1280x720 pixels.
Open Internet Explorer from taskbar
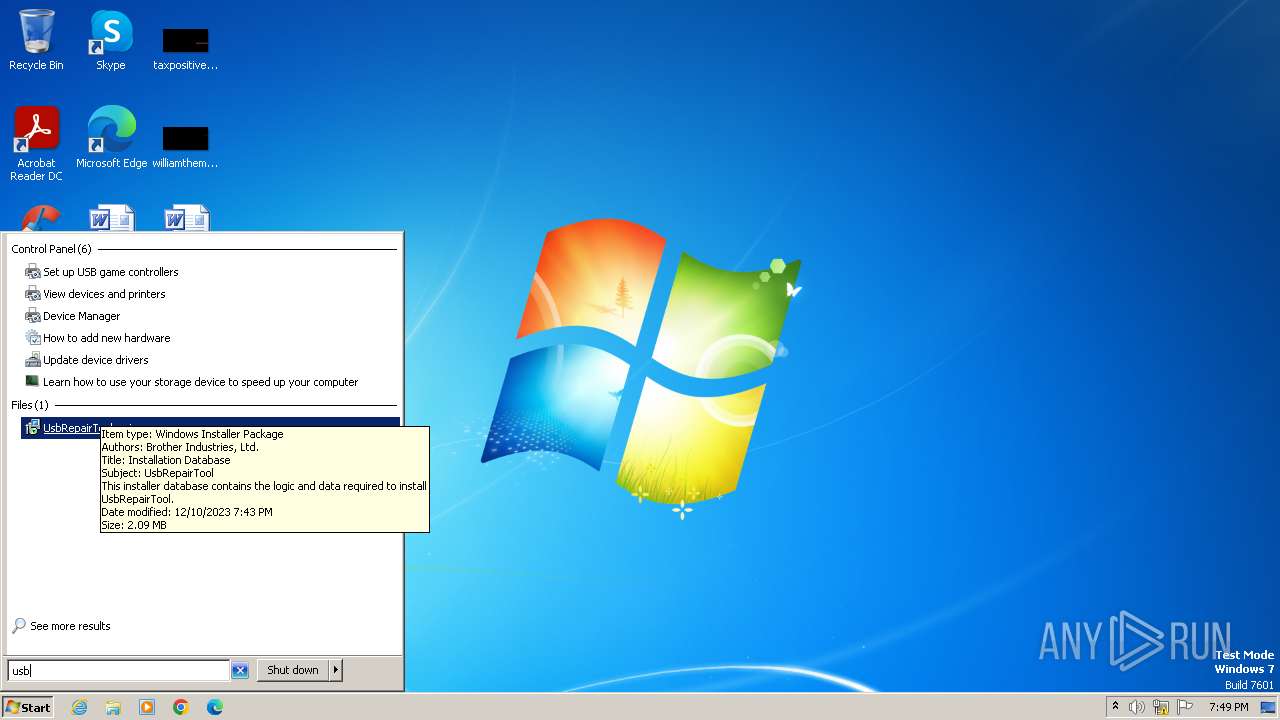tap(80, 707)
